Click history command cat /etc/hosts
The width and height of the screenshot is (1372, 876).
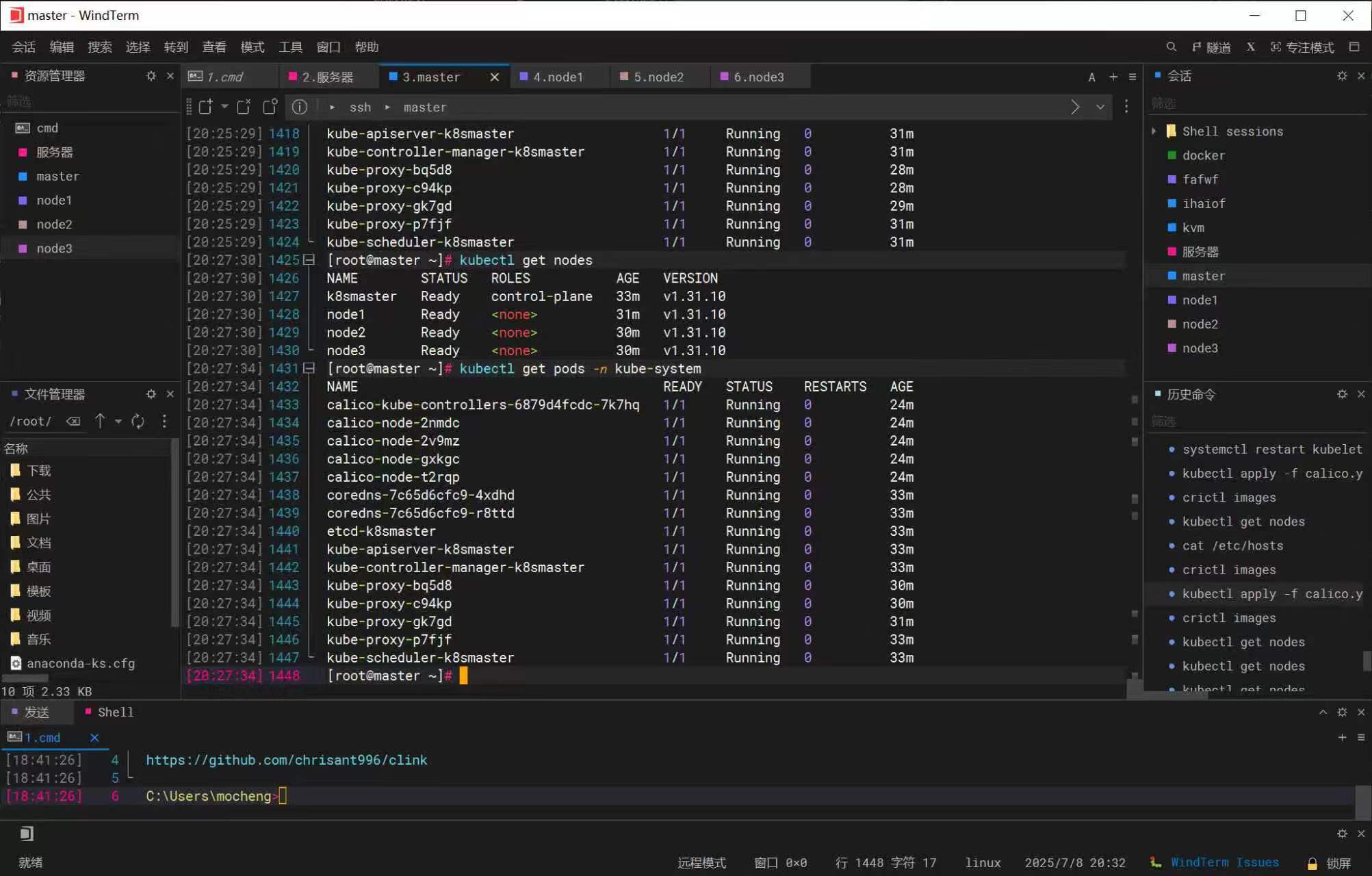(x=1232, y=545)
